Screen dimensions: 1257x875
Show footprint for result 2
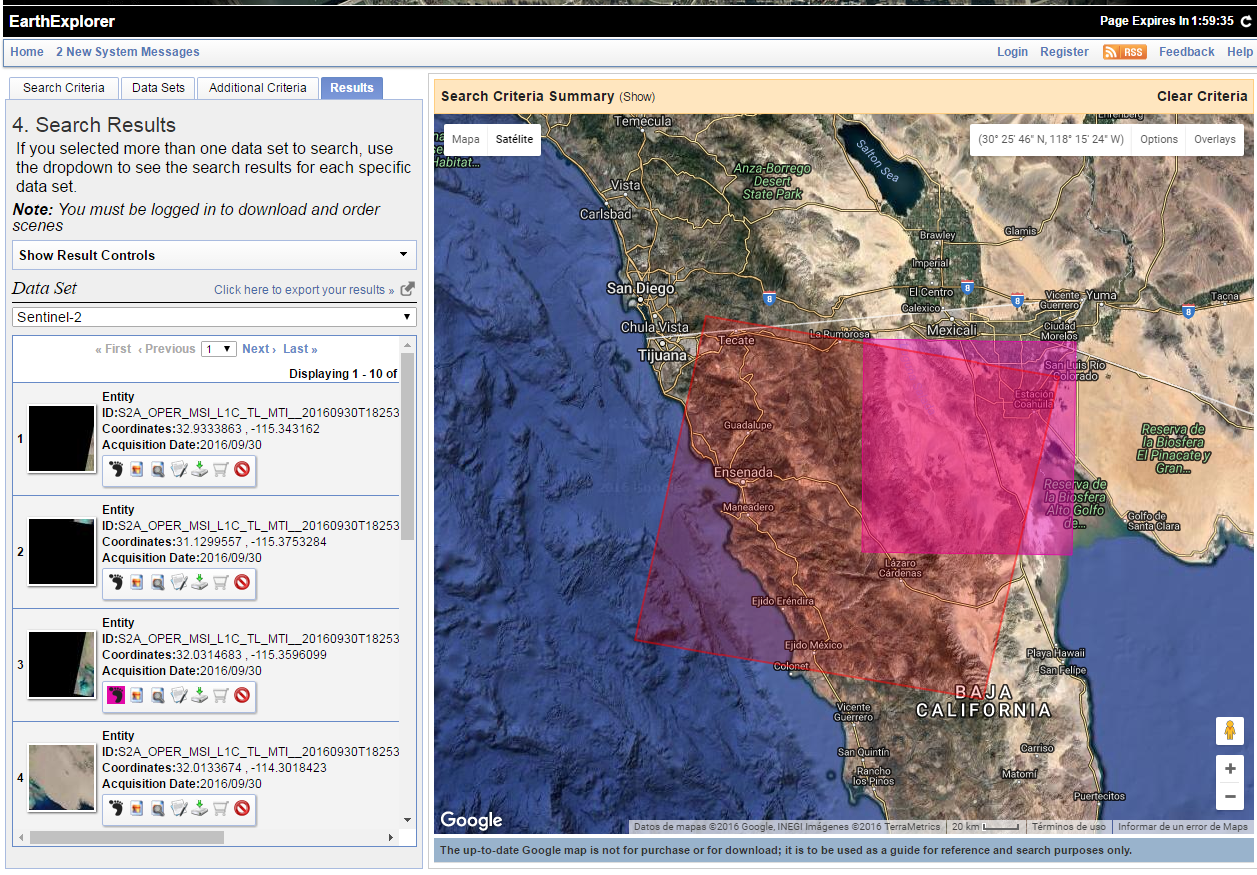pos(116,582)
